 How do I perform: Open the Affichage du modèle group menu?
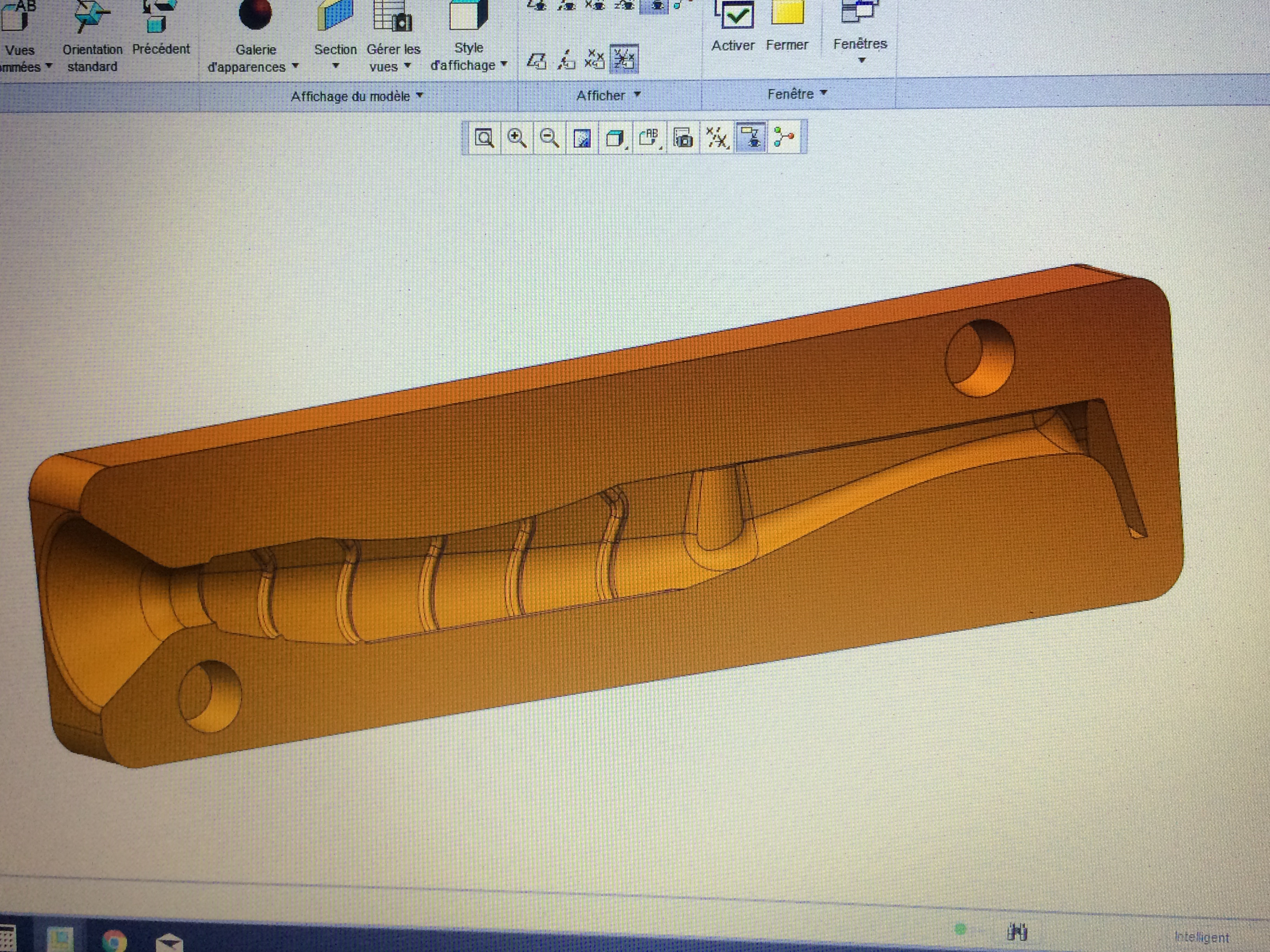pyautogui.click(x=356, y=96)
